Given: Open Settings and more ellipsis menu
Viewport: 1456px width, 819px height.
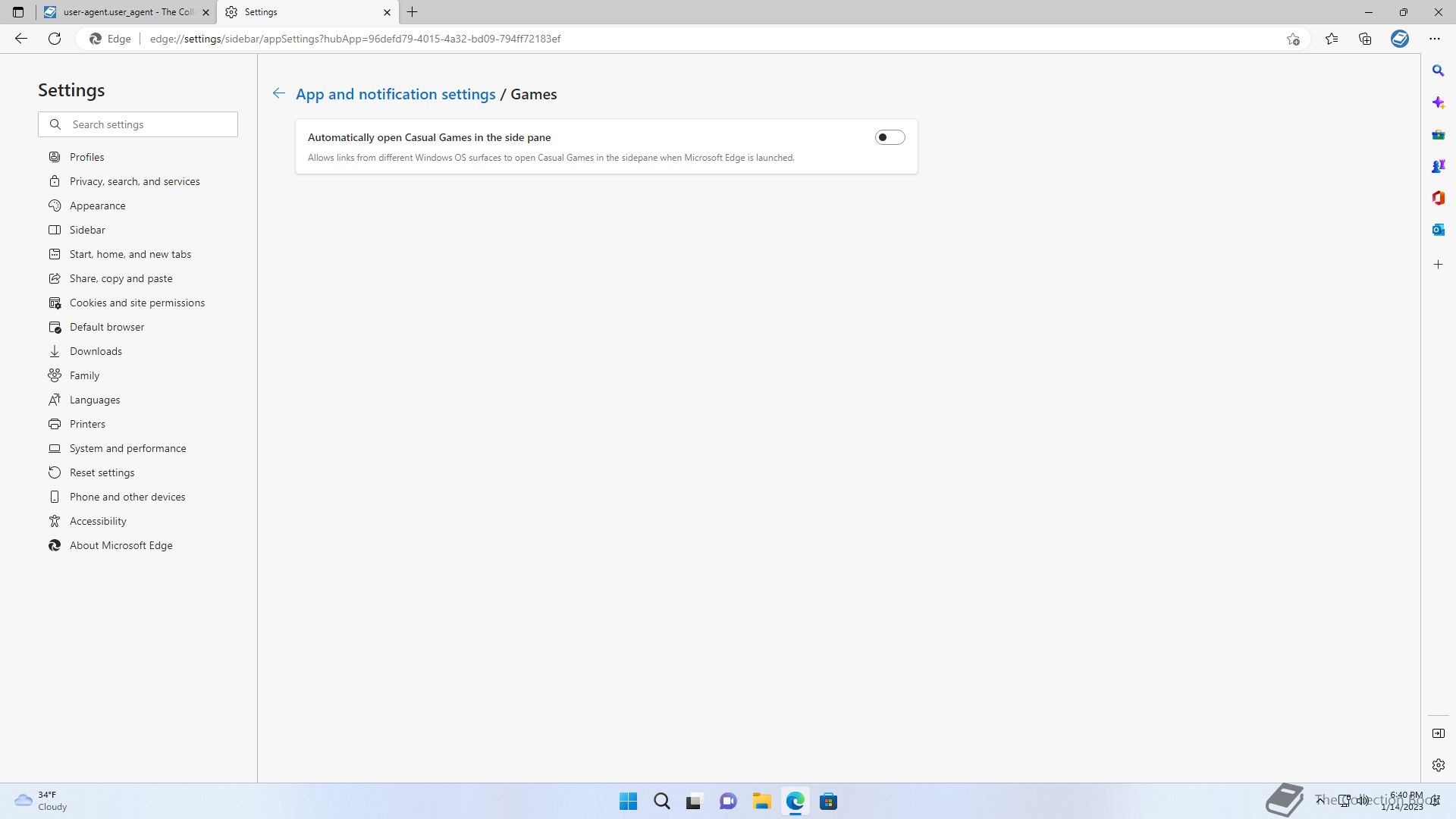Looking at the screenshot, I should click(x=1435, y=39).
